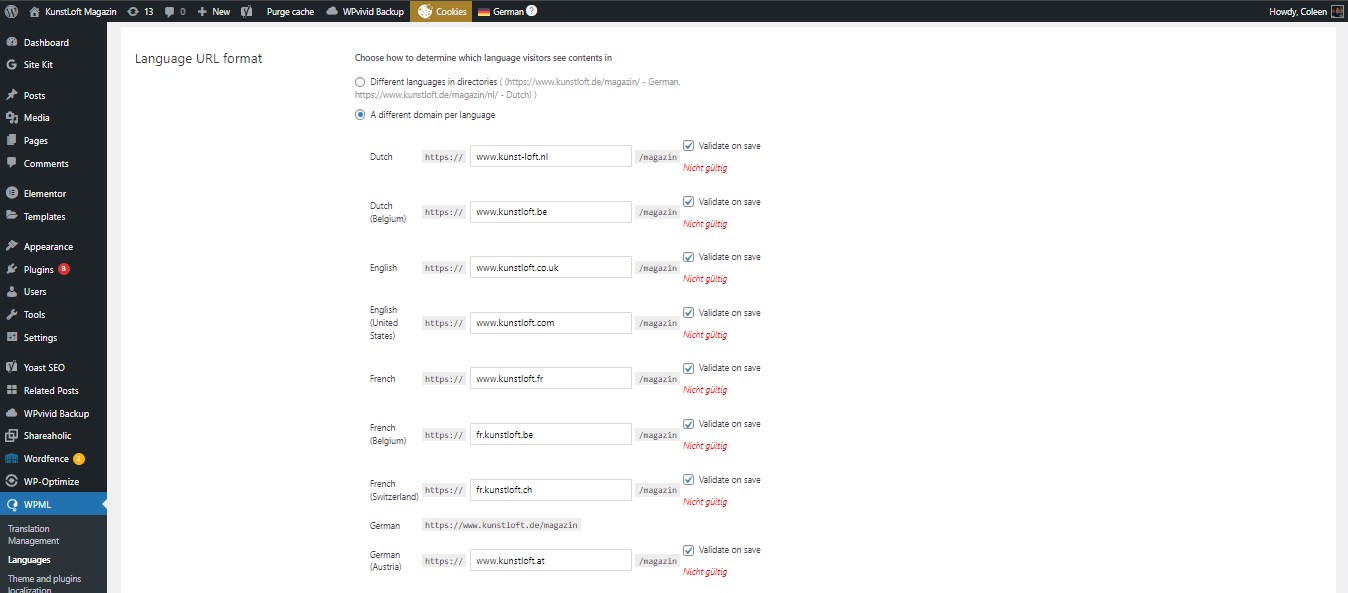Toggle Validate on save for Dutch (Belgium)
Screen dimensions: 1348x593
[x=688, y=202]
